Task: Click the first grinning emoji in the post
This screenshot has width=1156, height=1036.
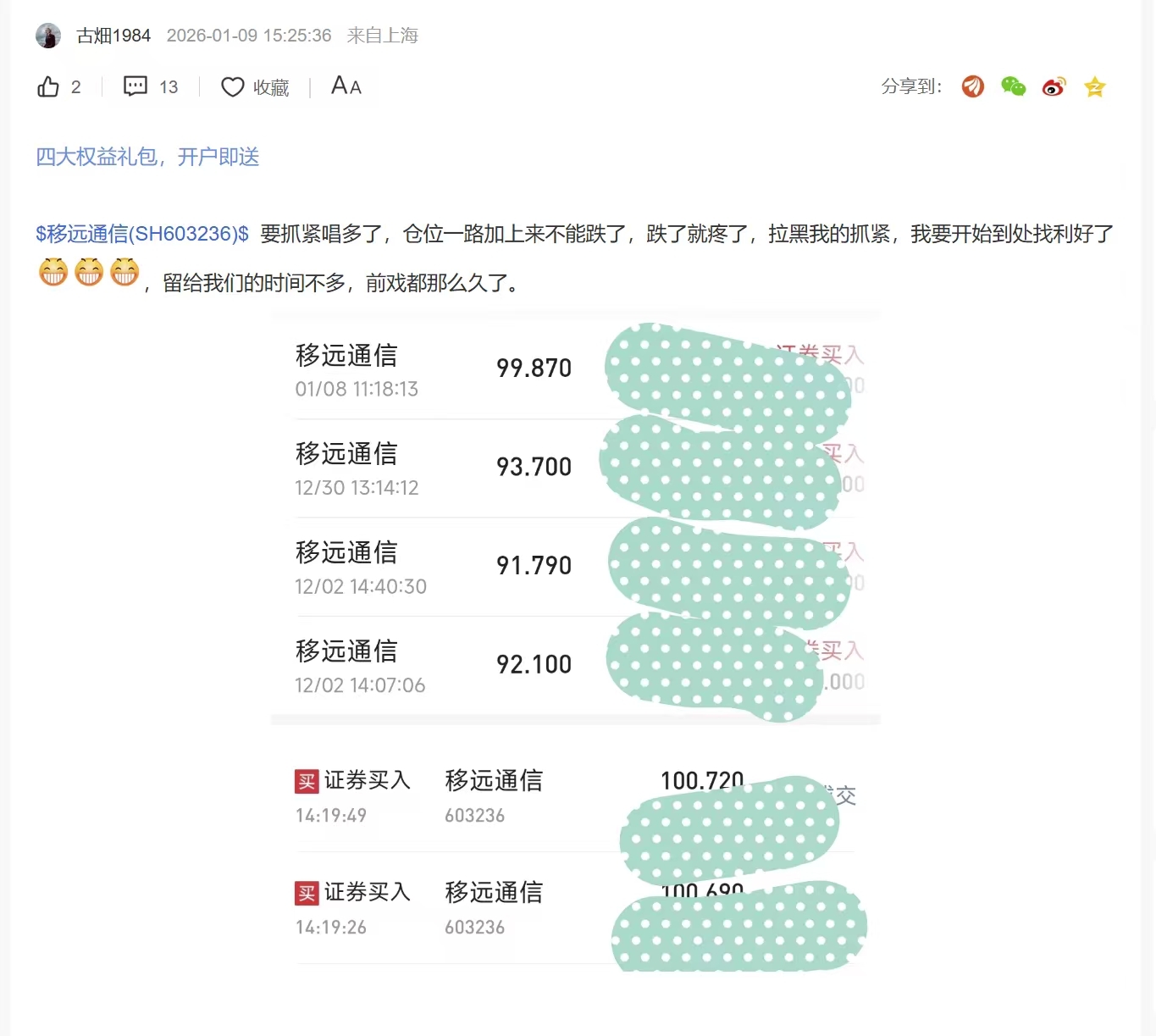Action: coord(53,272)
